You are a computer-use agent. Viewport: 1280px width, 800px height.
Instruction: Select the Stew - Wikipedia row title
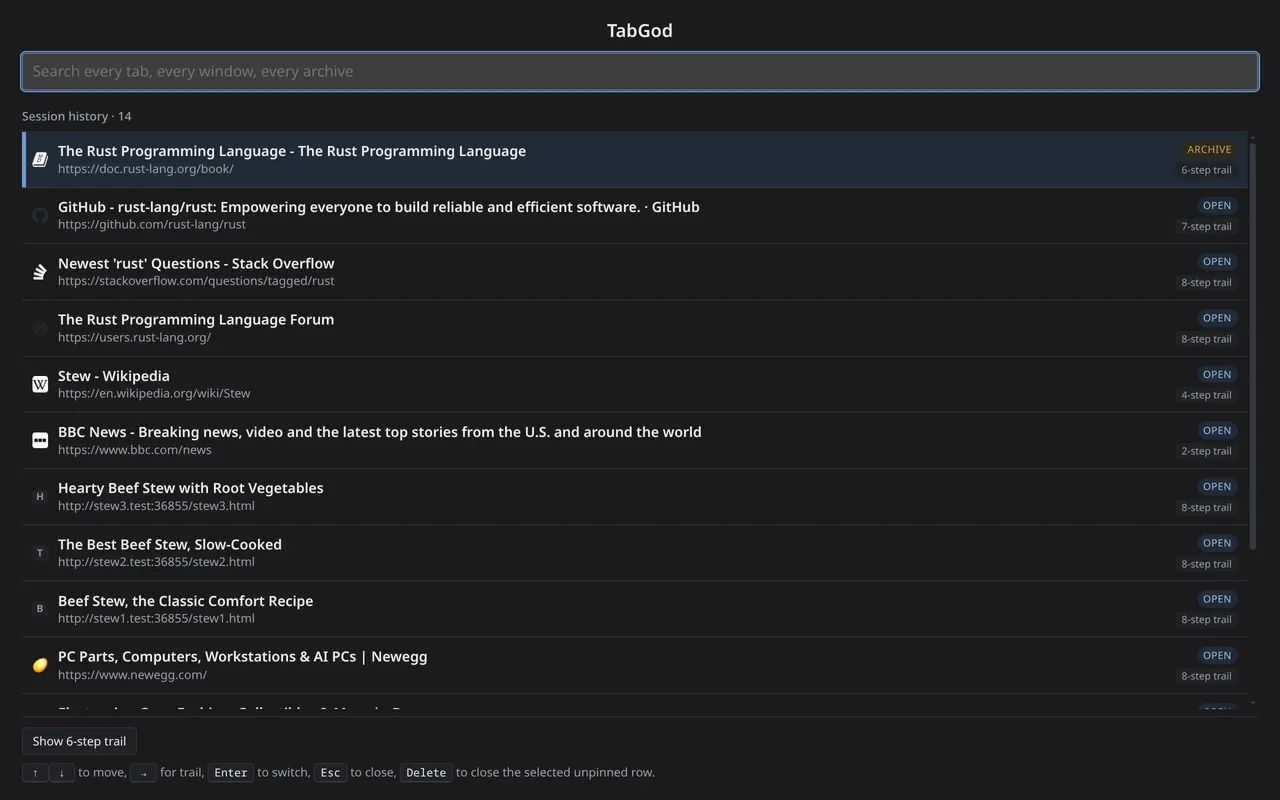(114, 376)
